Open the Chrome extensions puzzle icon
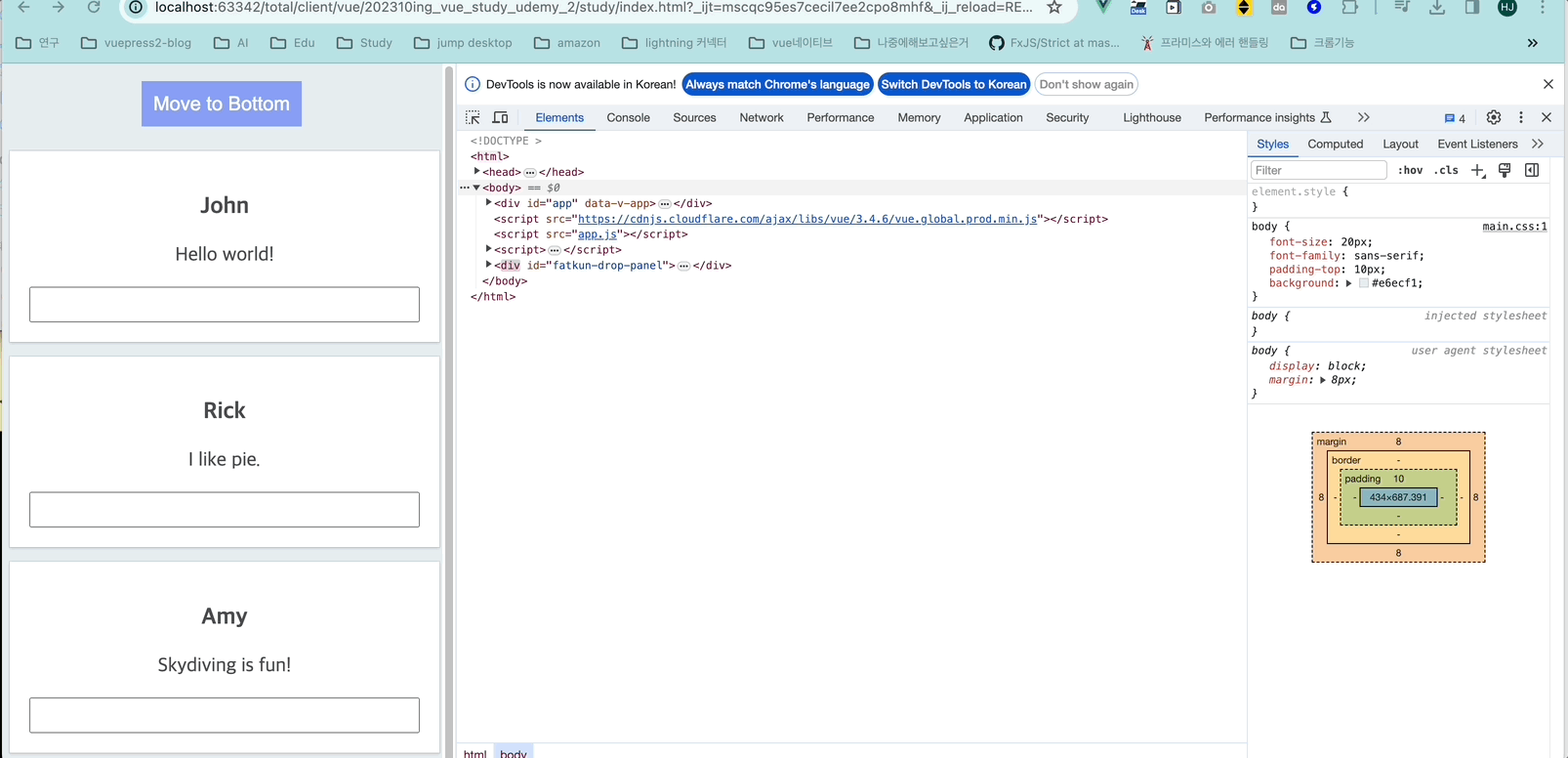The height and width of the screenshot is (758, 1568). (1349, 8)
